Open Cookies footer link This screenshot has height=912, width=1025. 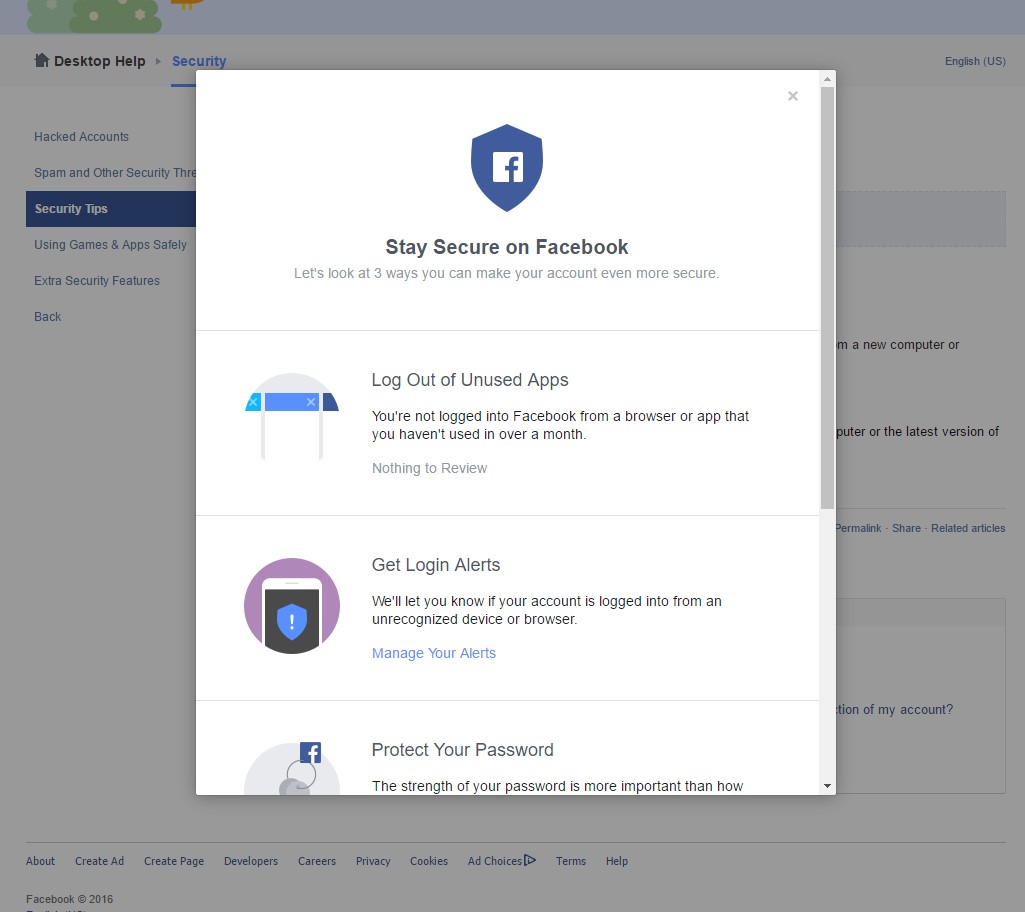pyautogui.click(x=429, y=861)
